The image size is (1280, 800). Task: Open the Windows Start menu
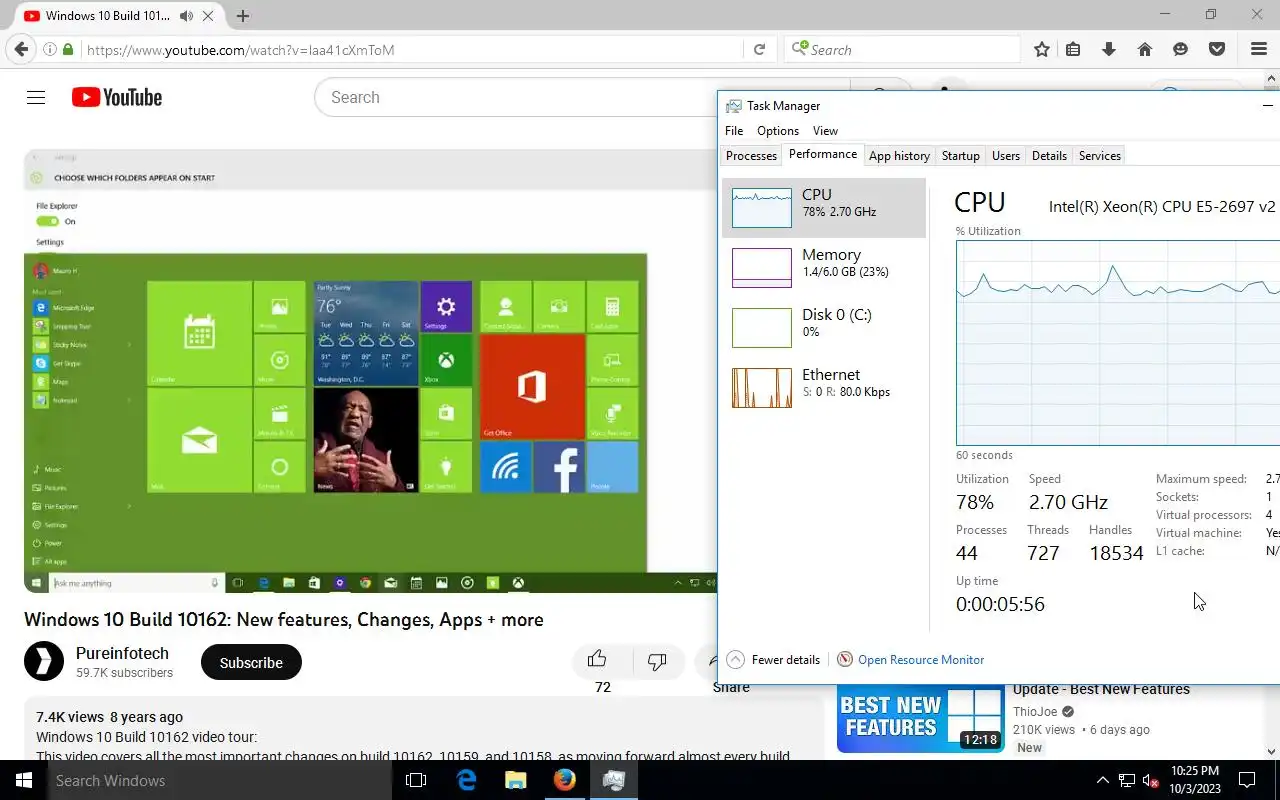[x=23, y=780]
